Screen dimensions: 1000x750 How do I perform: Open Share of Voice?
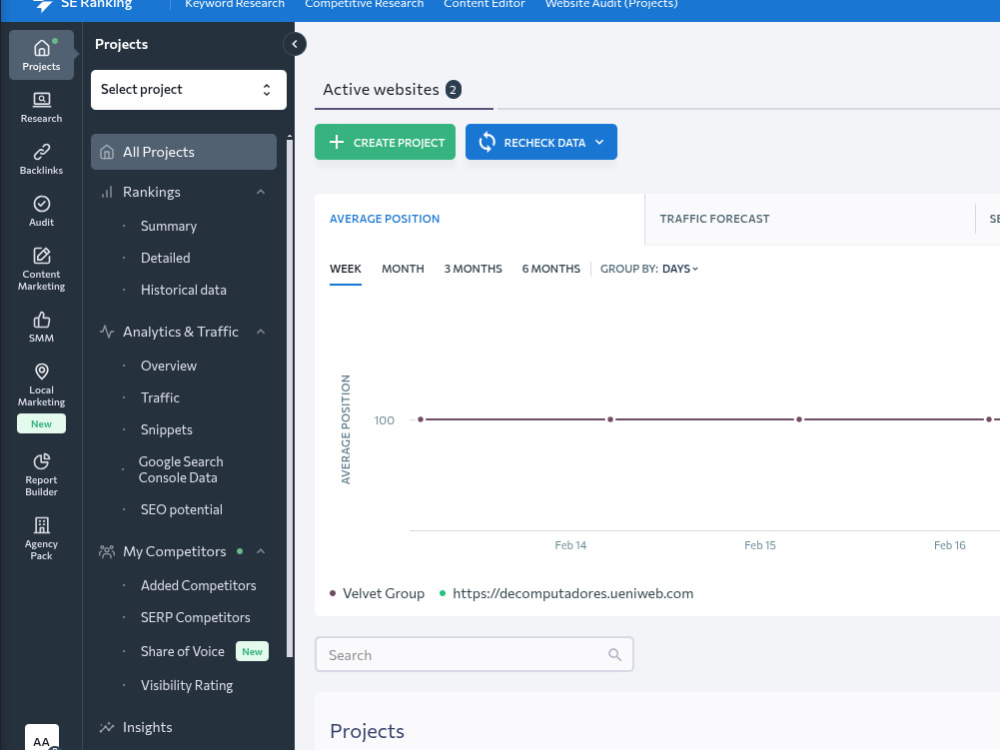(x=182, y=651)
